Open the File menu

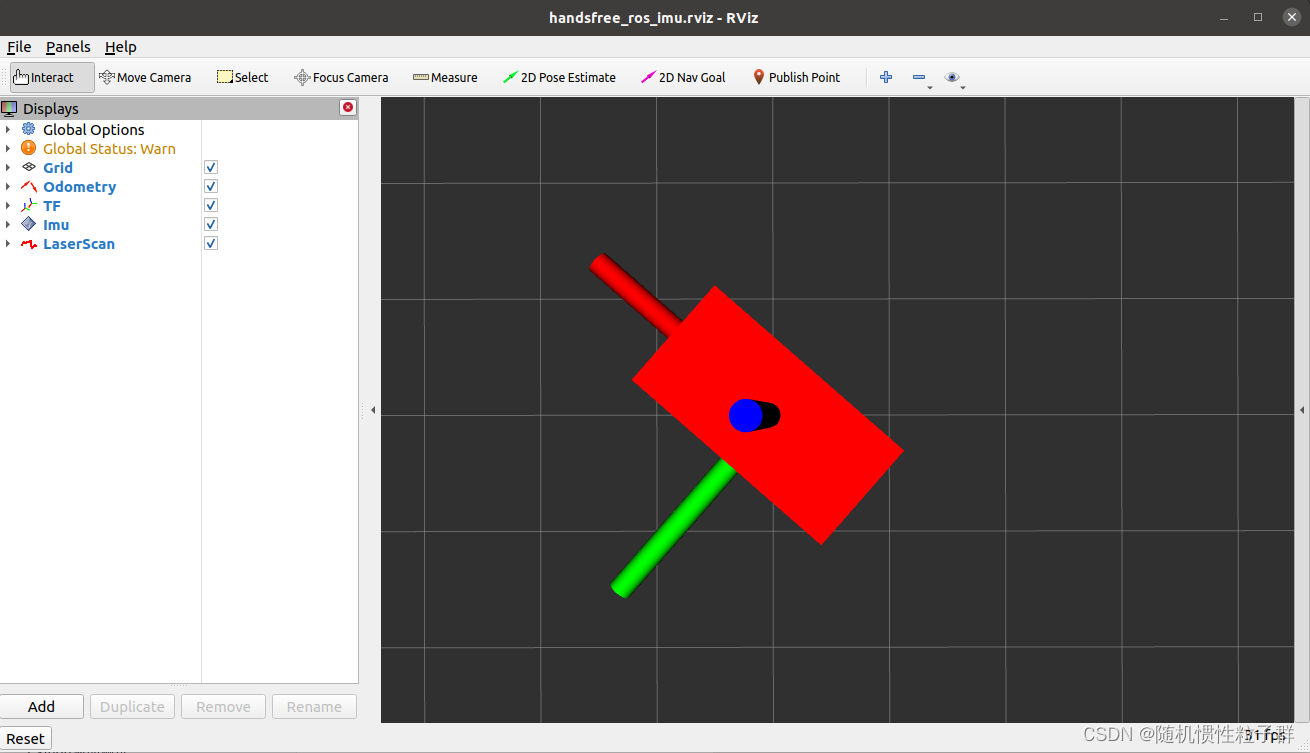point(18,46)
